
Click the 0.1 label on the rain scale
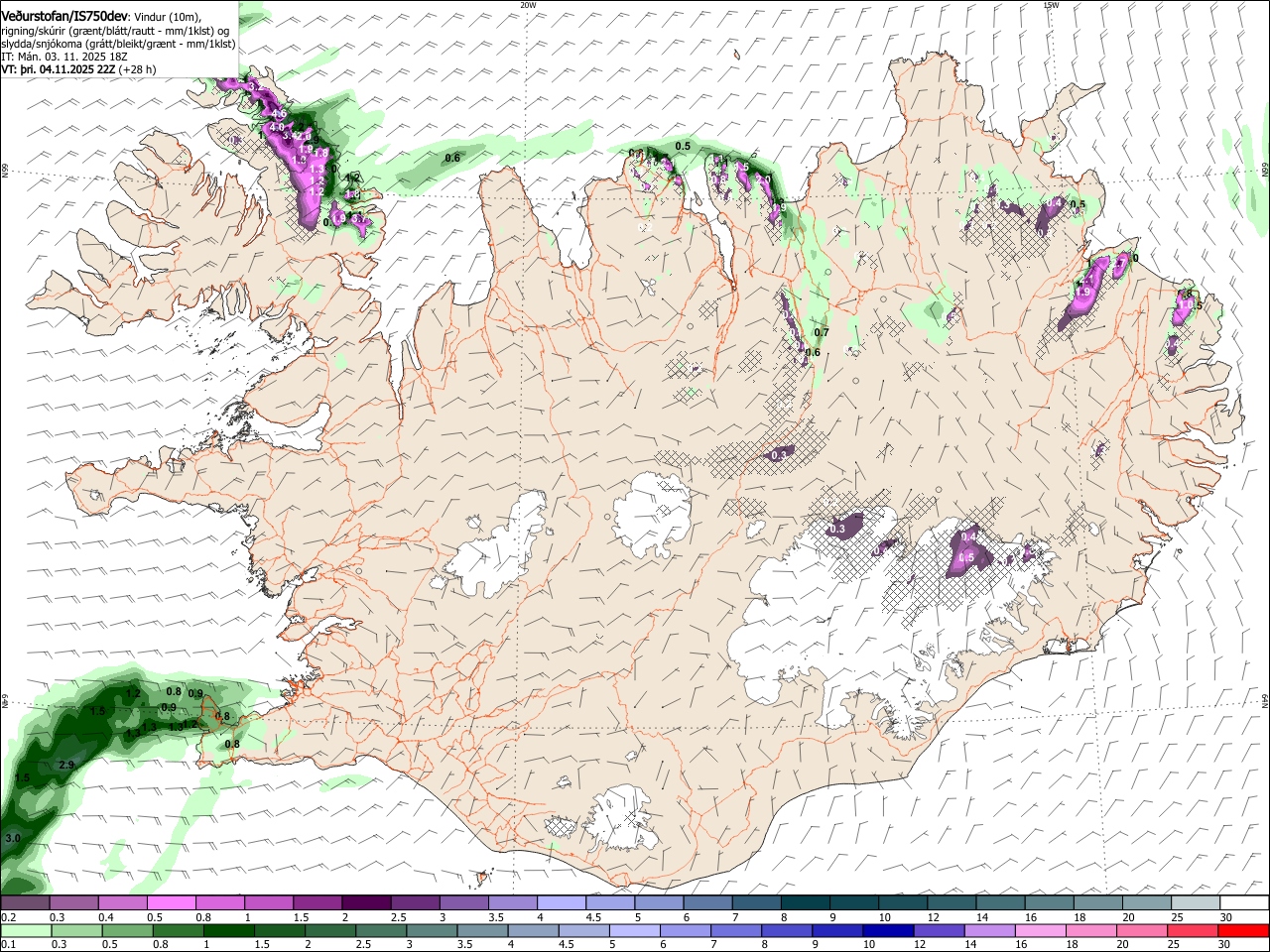[9, 945]
